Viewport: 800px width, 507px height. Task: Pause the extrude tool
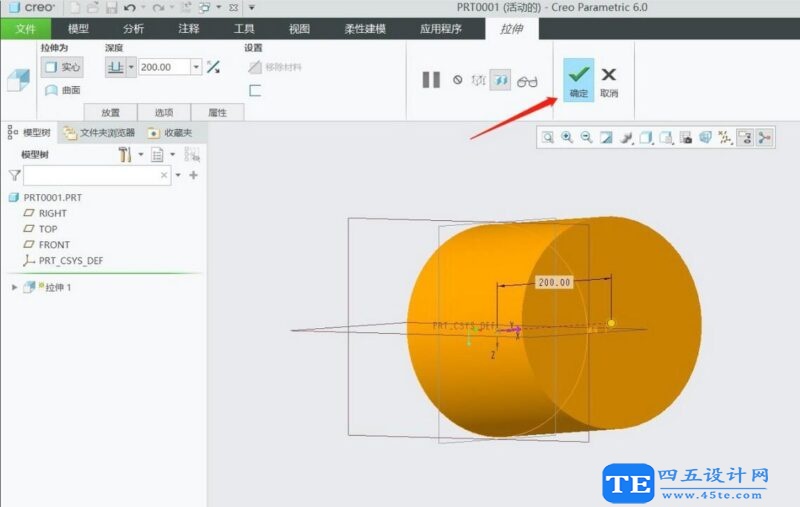[431, 80]
